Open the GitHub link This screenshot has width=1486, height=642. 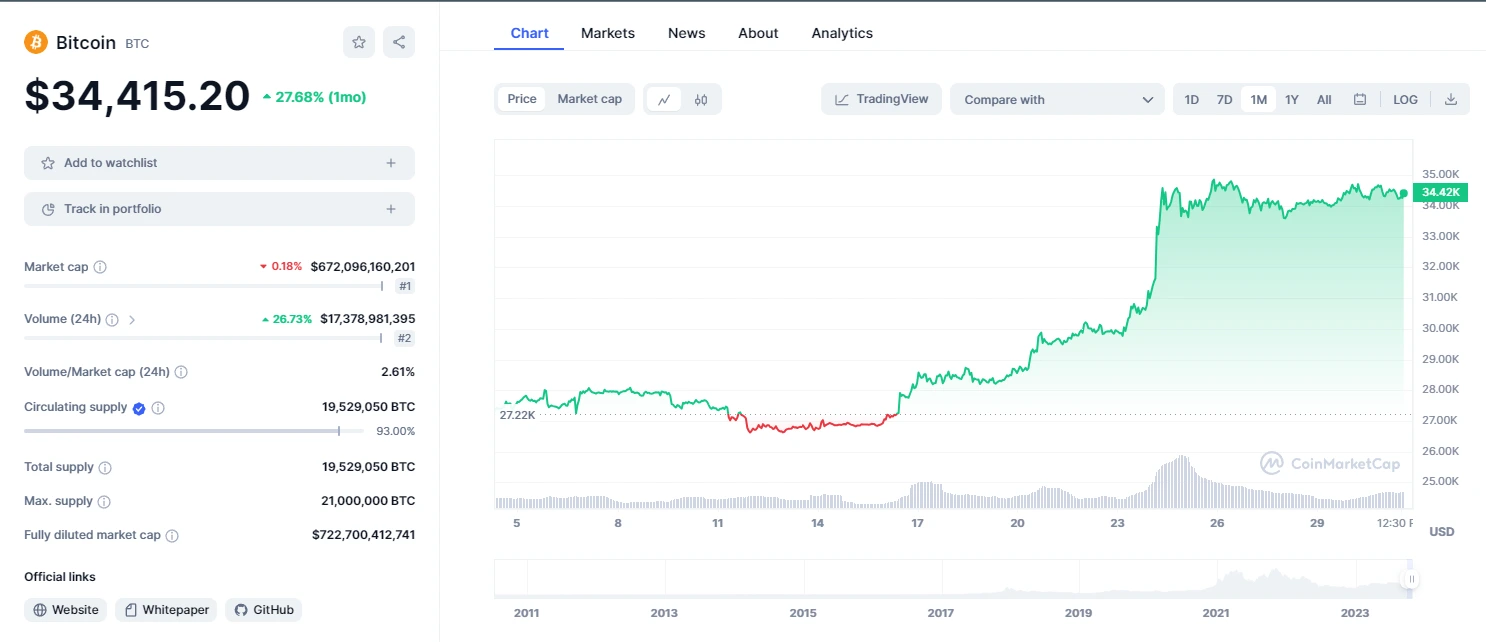point(263,610)
